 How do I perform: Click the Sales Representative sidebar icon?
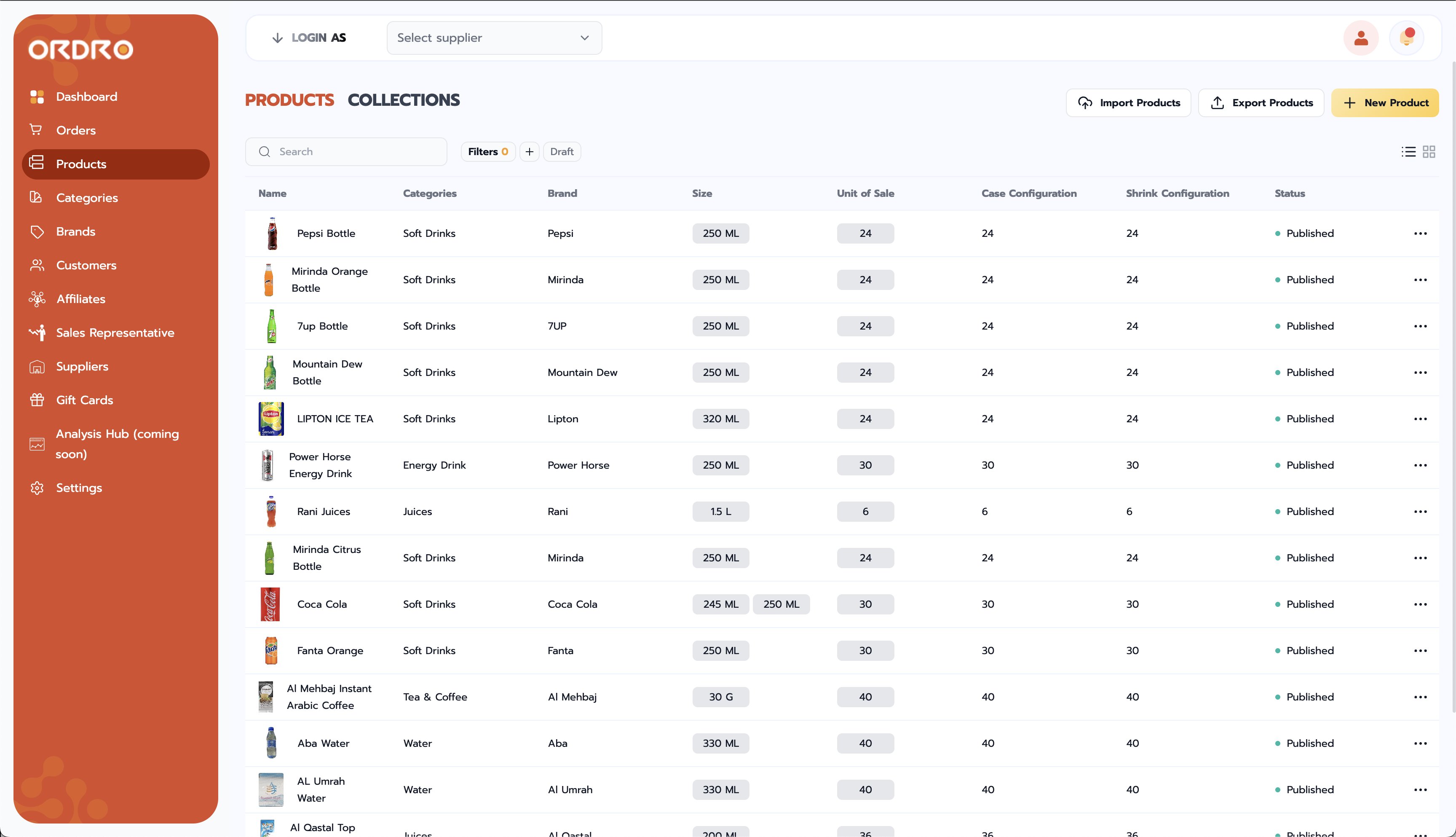37,333
